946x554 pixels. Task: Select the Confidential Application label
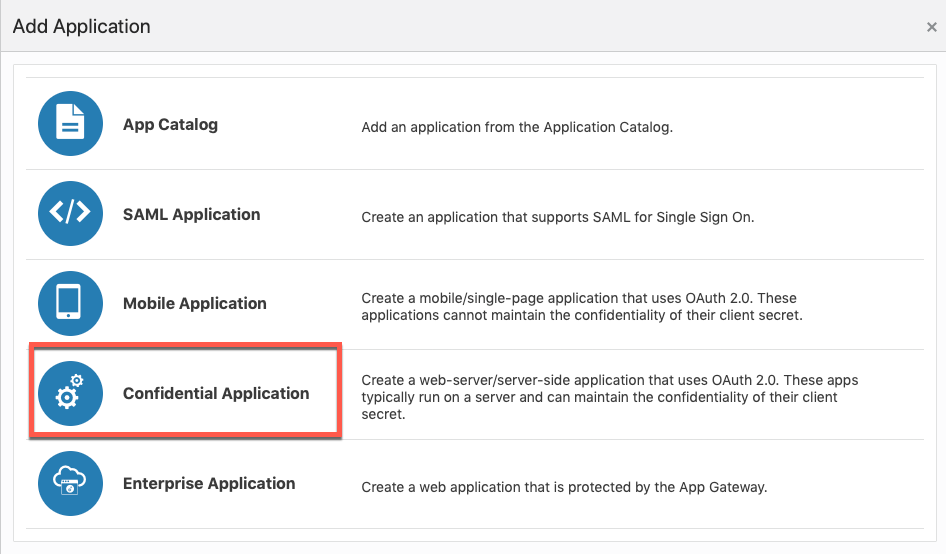click(216, 393)
